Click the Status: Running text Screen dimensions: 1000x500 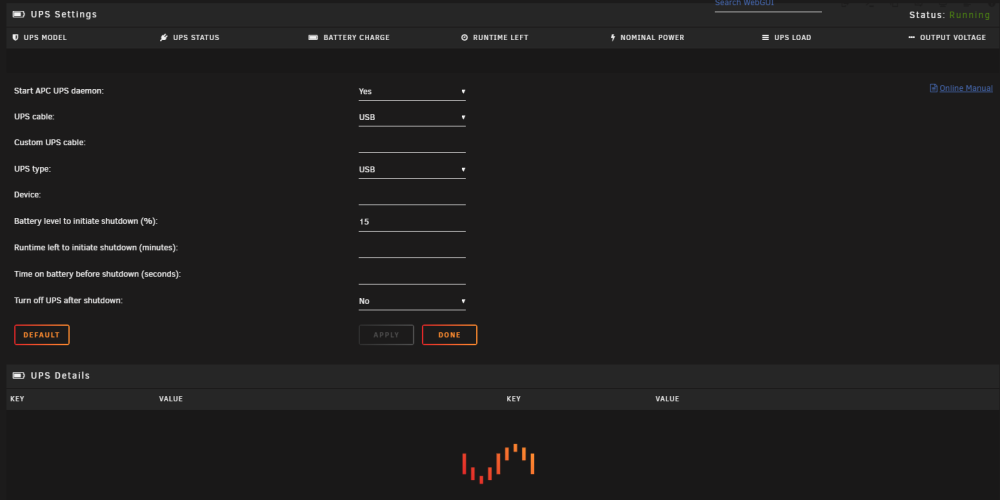950,15
